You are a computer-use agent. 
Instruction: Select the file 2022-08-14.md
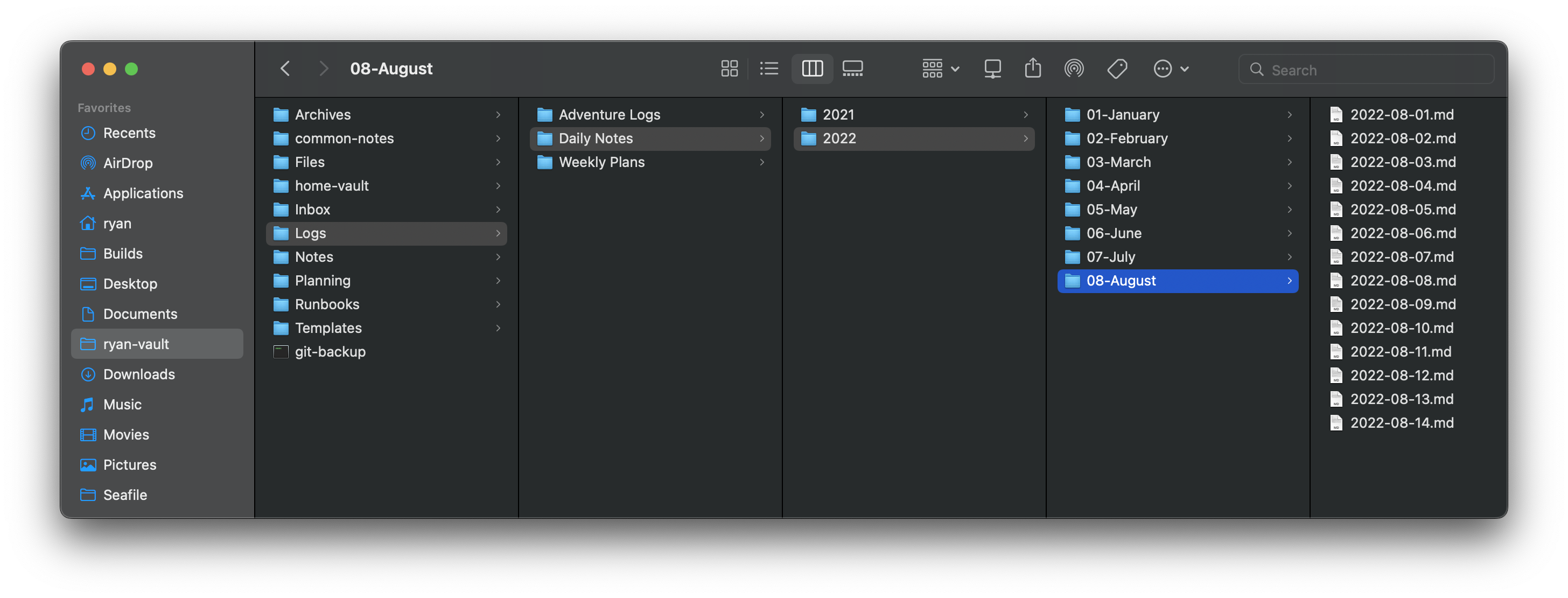(x=1401, y=423)
